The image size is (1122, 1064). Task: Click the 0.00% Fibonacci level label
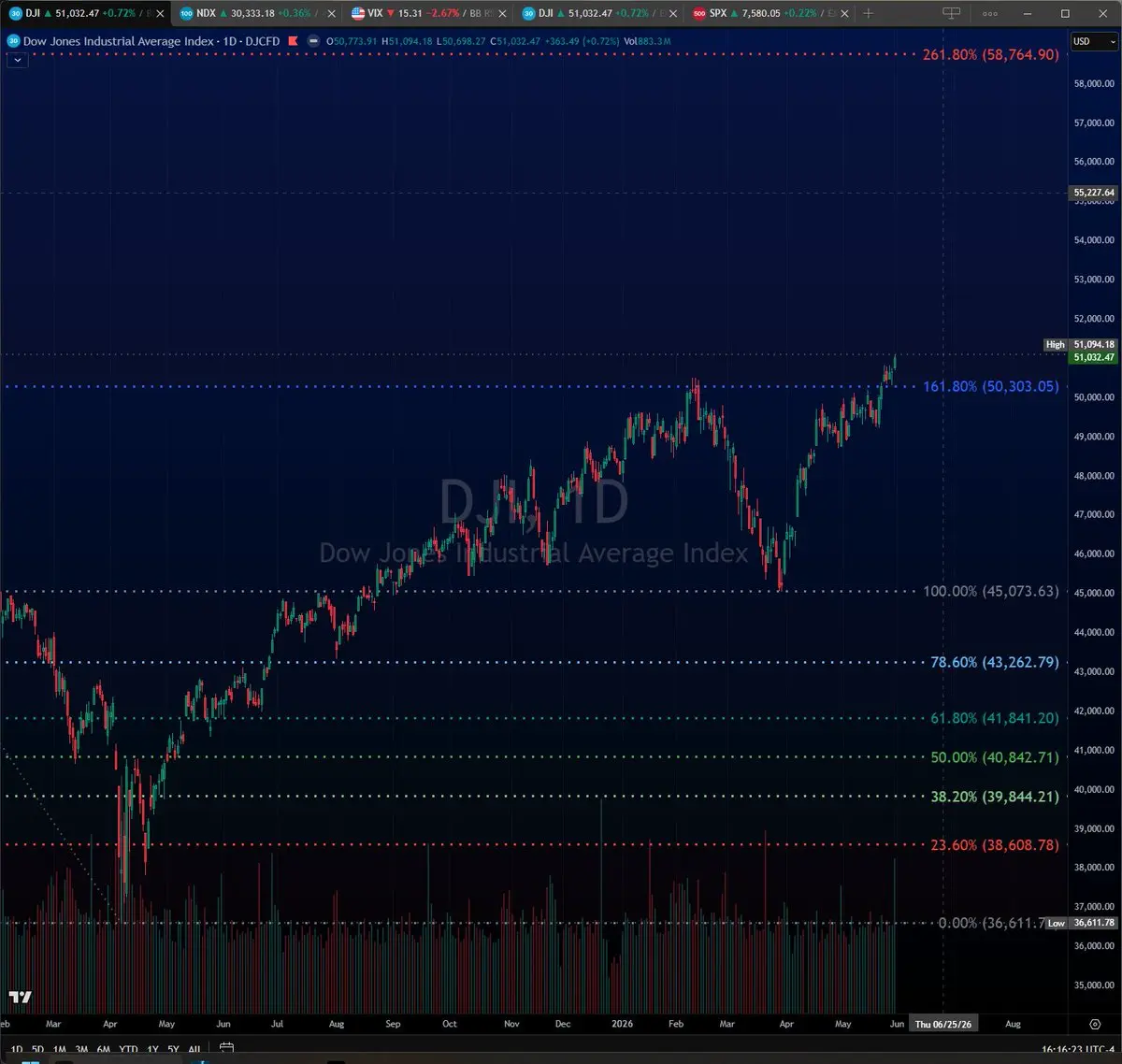click(x=991, y=923)
